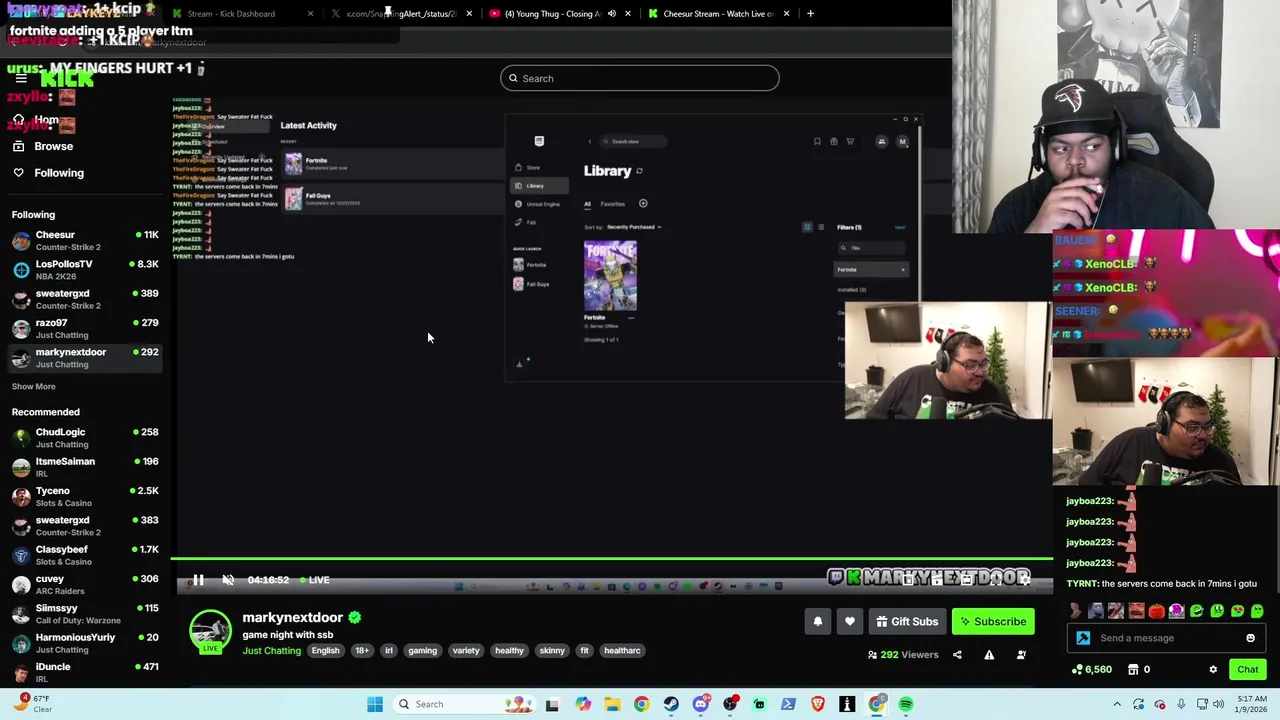This screenshot has height=720, width=1280.
Task: Open ItsmeIsmaien recommended channel
Action: tap(85, 467)
